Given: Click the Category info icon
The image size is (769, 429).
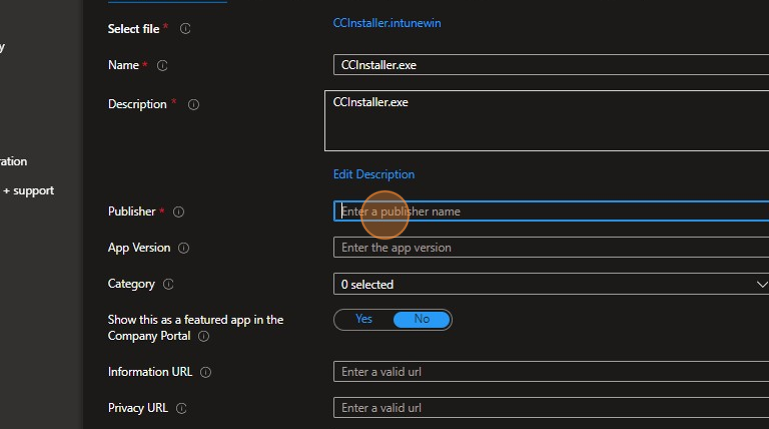Looking at the screenshot, I should click(x=168, y=284).
